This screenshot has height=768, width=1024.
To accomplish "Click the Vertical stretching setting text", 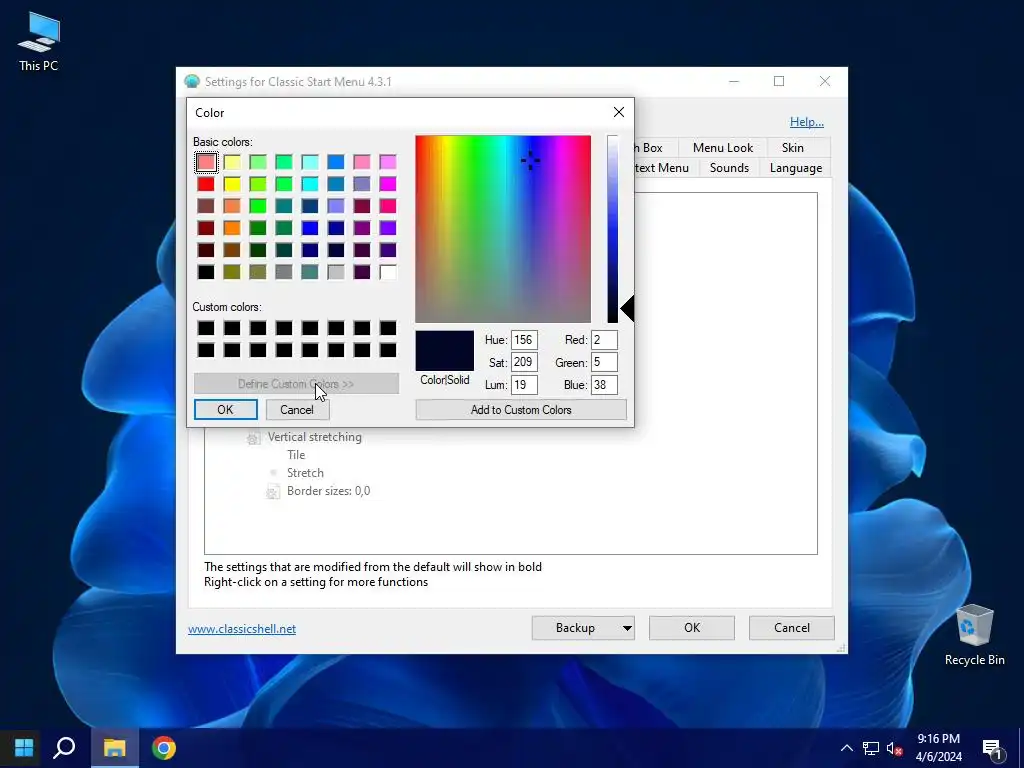I will [315, 437].
